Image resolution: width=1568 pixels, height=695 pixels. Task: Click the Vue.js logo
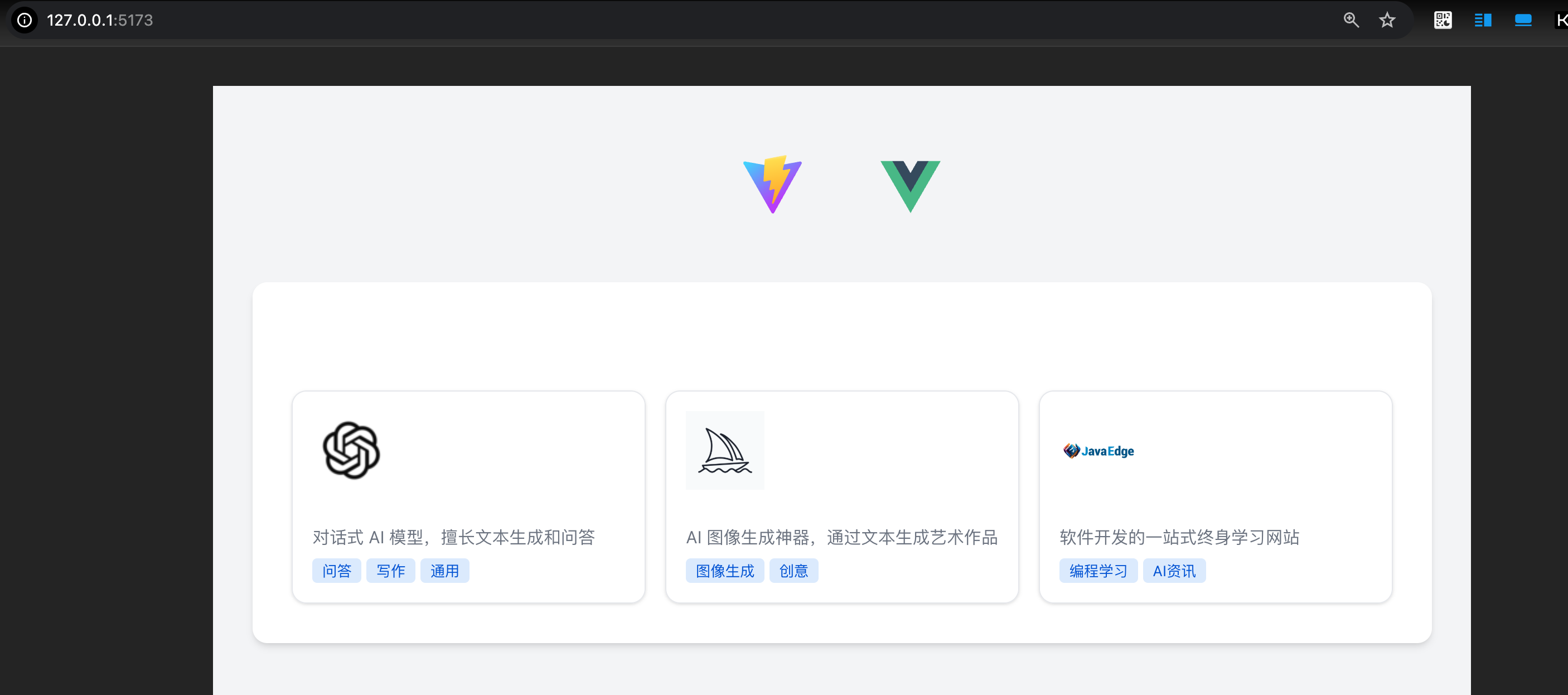[911, 186]
